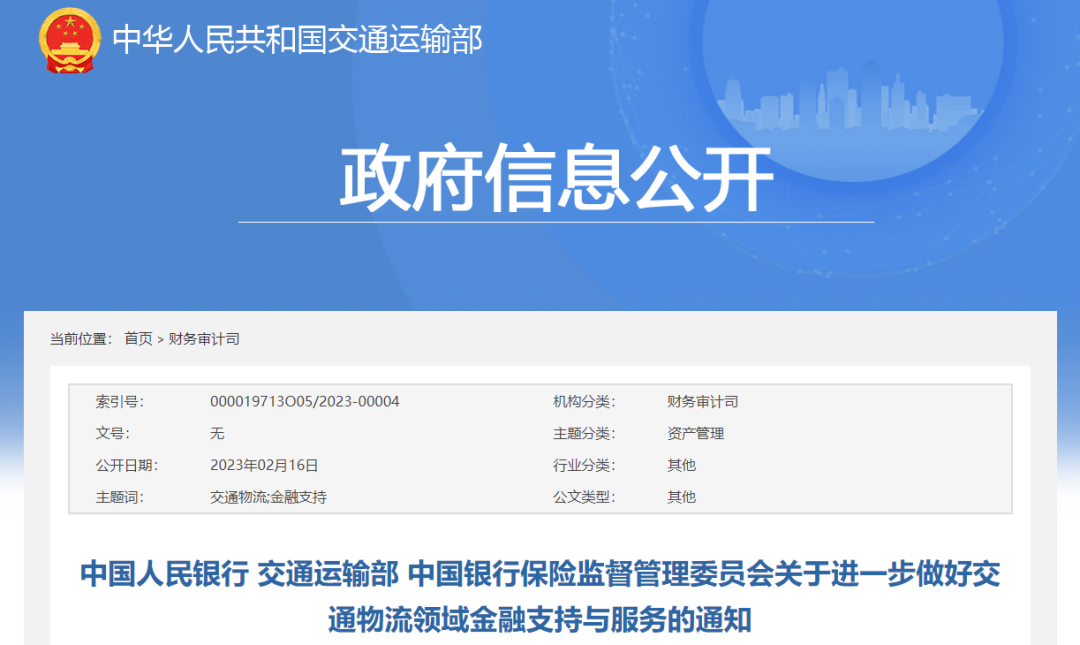The height and width of the screenshot is (645, 1080).
Task: Open 中华人民共和国交通运输部 site title
Action: click(x=297, y=39)
